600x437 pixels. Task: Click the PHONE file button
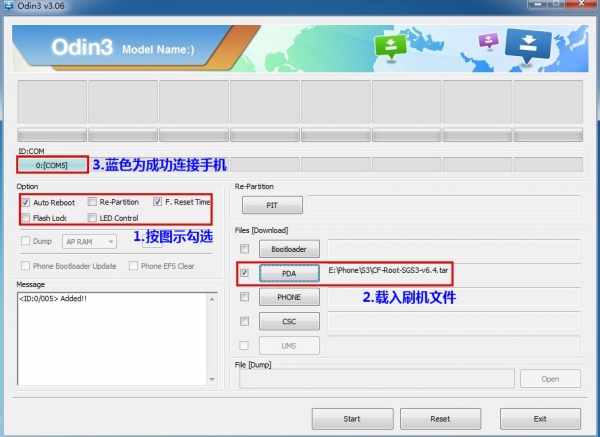pos(289,297)
